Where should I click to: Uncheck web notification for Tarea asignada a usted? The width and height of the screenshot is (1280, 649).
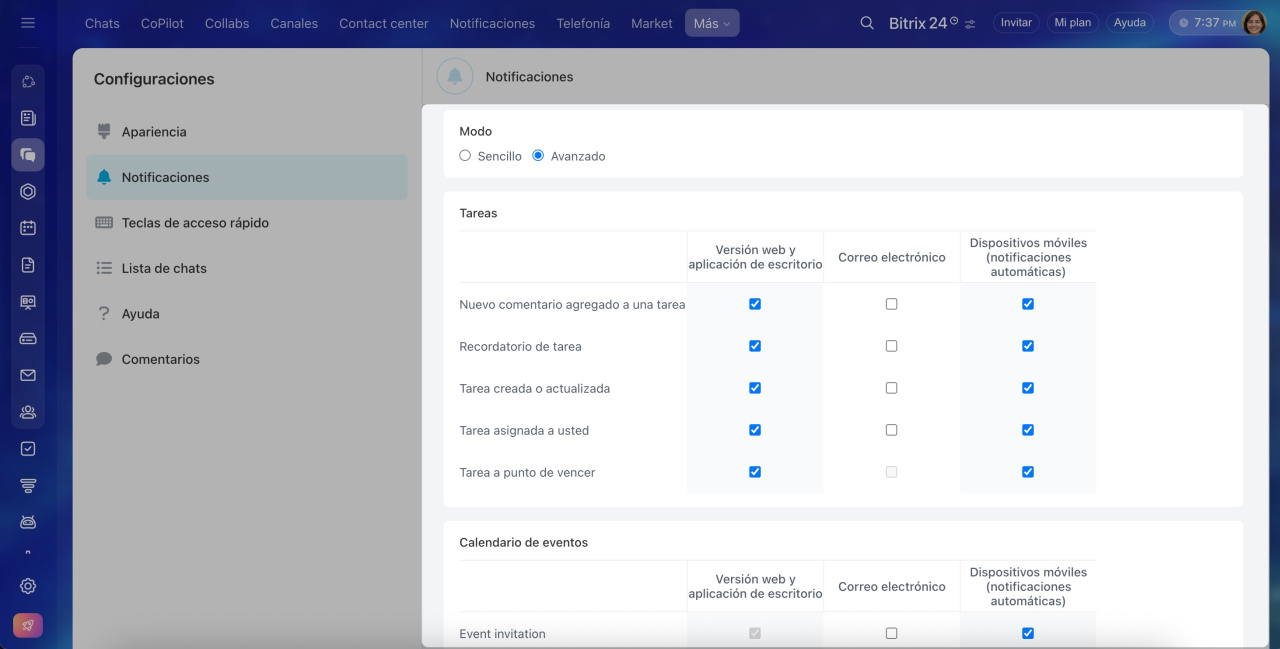click(755, 430)
